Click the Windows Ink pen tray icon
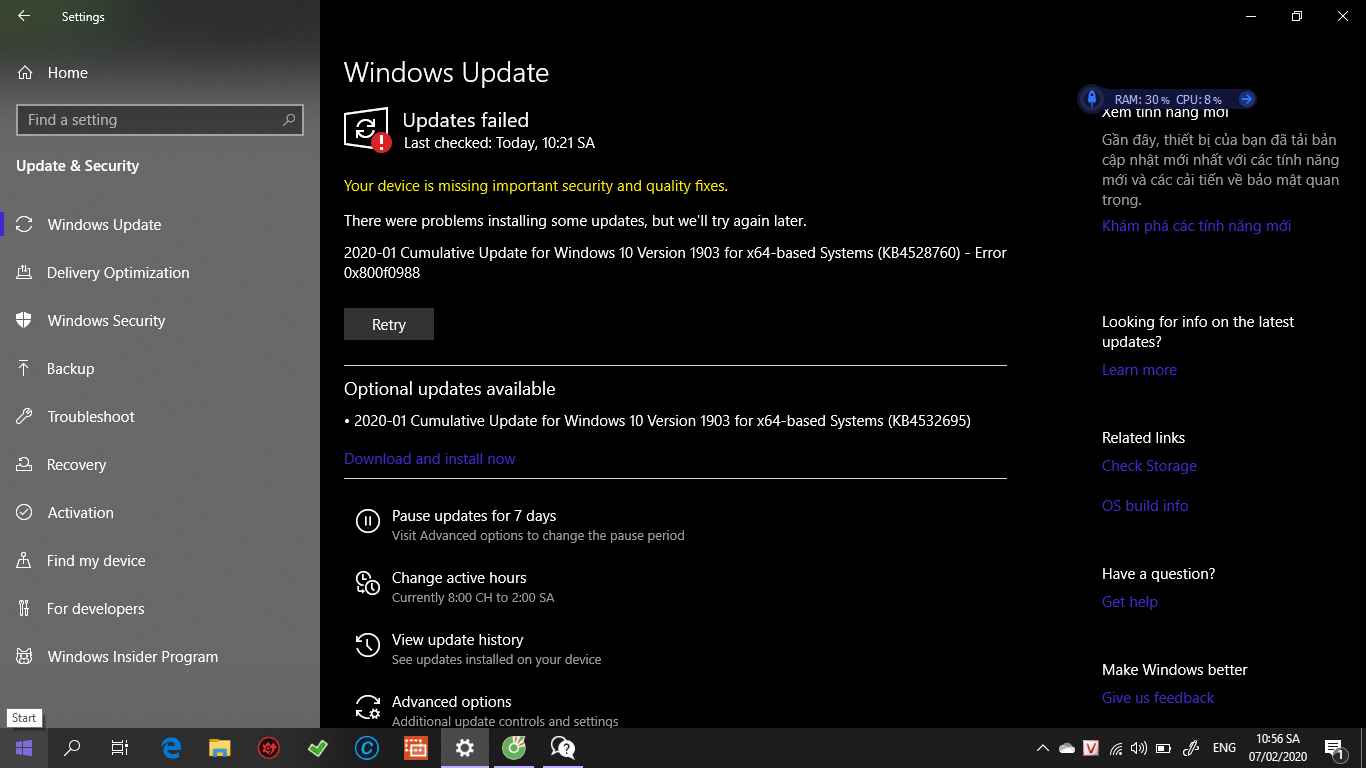 tap(1191, 748)
